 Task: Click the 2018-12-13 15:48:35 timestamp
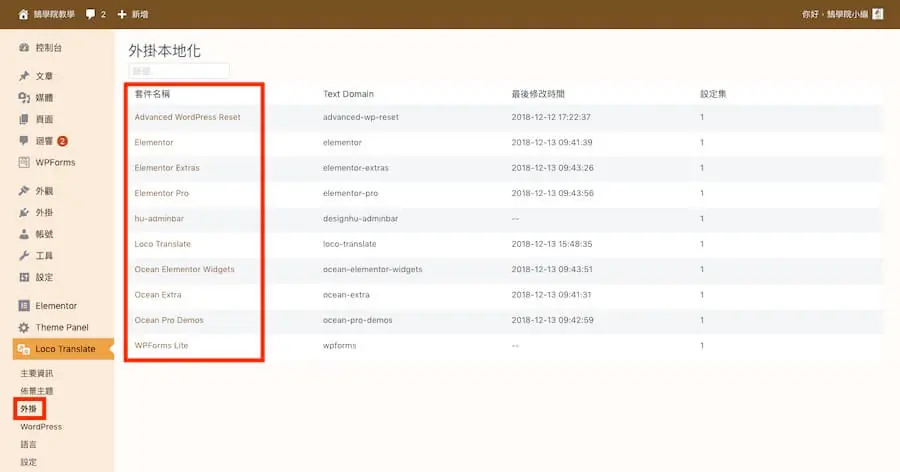(552, 244)
